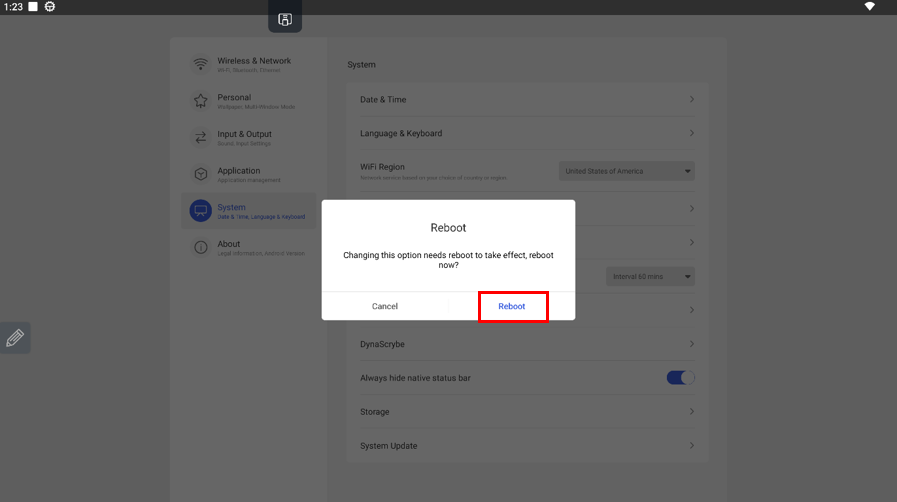Click the Application cube icon
Viewport: 897px width, 502px height.
pyautogui.click(x=200, y=174)
